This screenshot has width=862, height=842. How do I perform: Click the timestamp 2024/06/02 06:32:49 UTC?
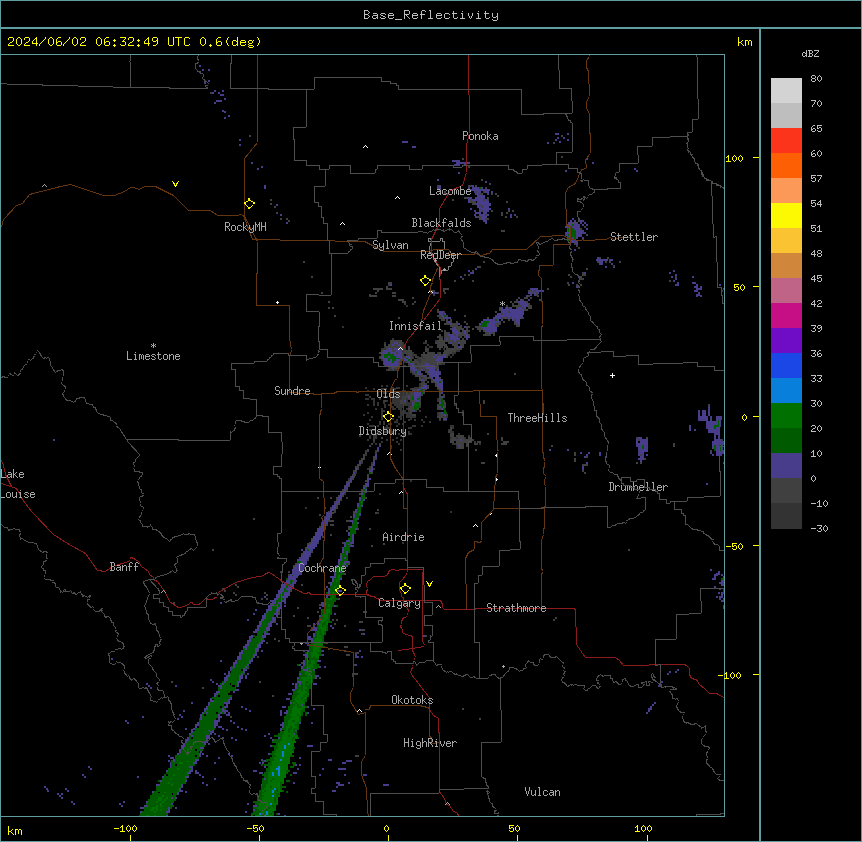[99, 42]
